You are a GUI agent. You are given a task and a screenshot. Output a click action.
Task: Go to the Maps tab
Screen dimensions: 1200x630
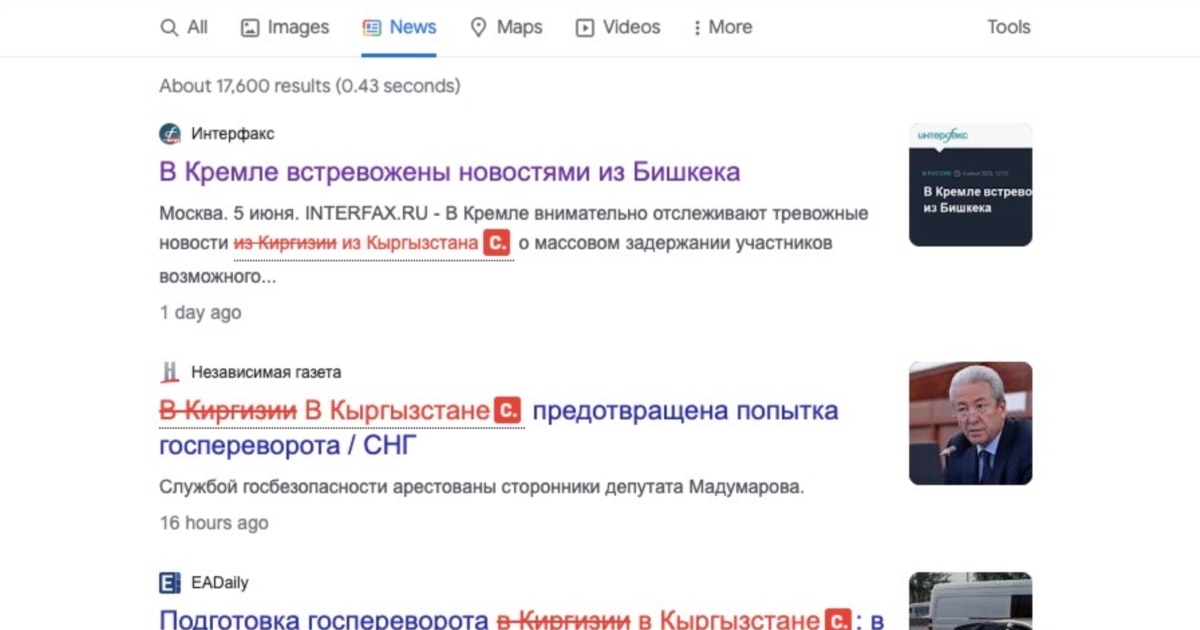(x=506, y=27)
